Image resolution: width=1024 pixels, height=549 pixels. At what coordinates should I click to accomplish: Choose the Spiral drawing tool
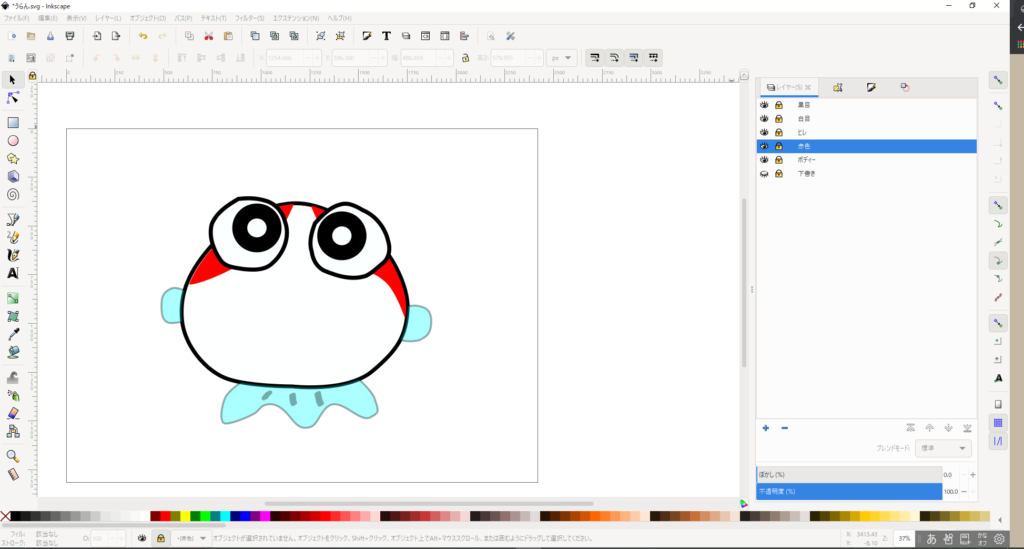[x=13, y=194]
